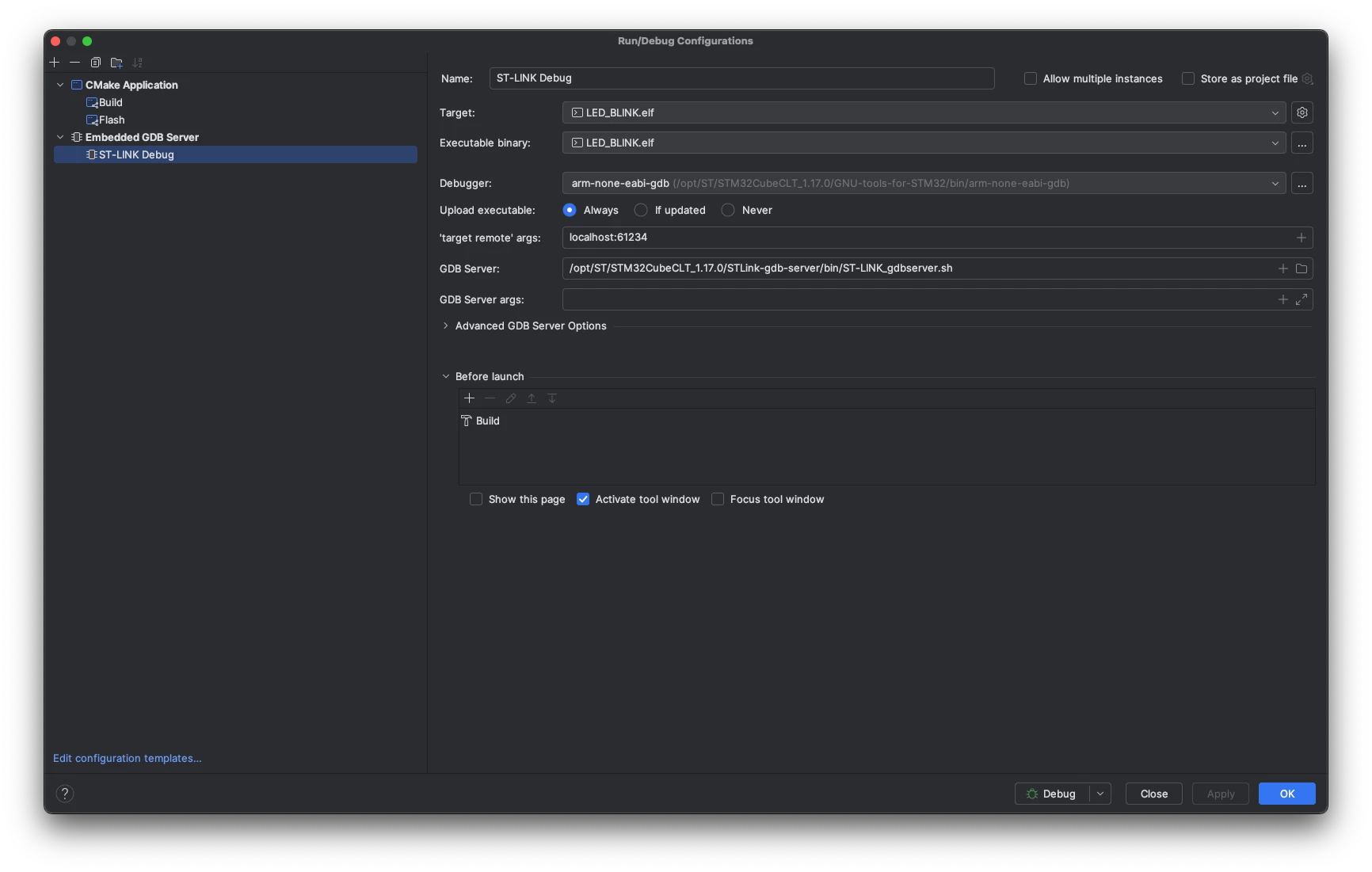Create new configuration folder

pos(116,63)
